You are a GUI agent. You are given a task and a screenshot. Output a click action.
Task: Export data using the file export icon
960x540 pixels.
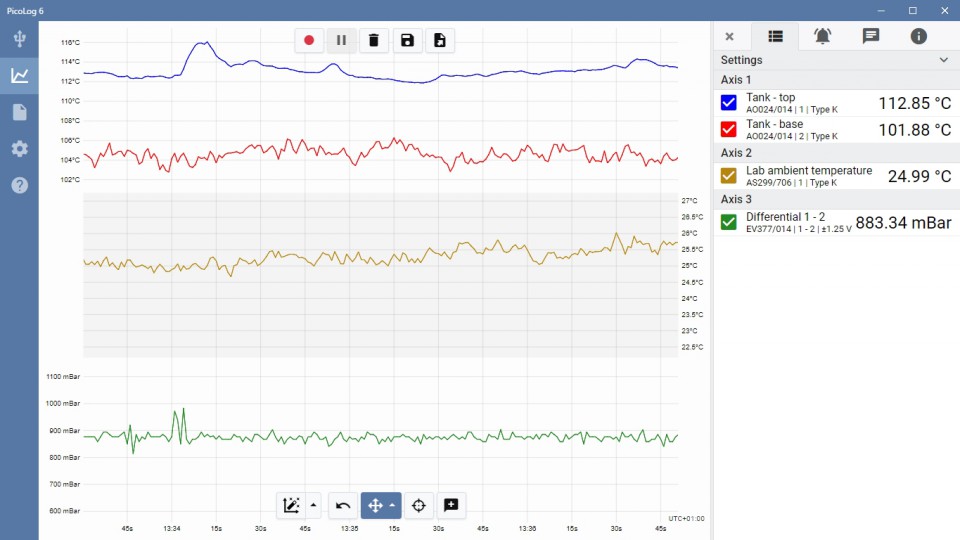pyautogui.click(x=439, y=40)
